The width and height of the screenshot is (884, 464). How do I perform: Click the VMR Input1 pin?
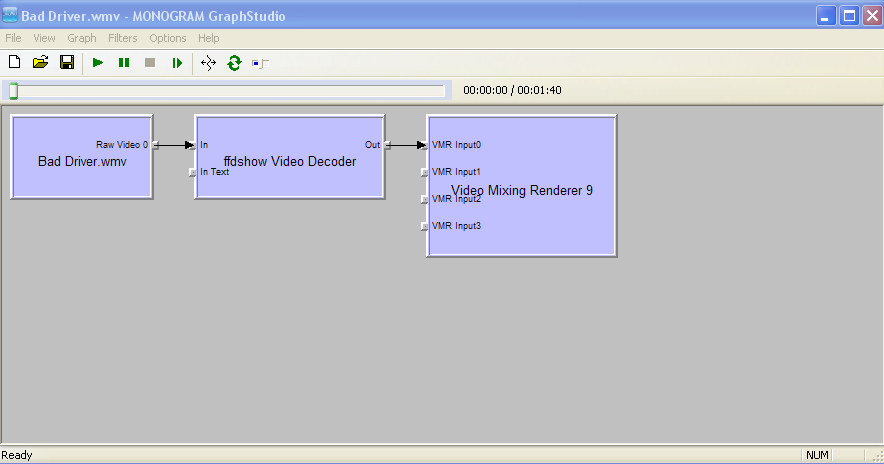pos(425,172)
